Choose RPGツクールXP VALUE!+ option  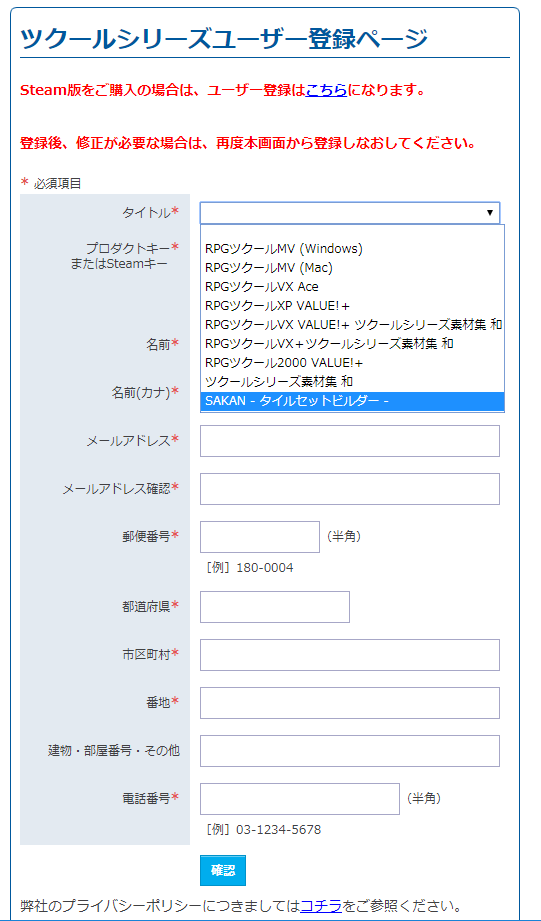pos(352,305)
